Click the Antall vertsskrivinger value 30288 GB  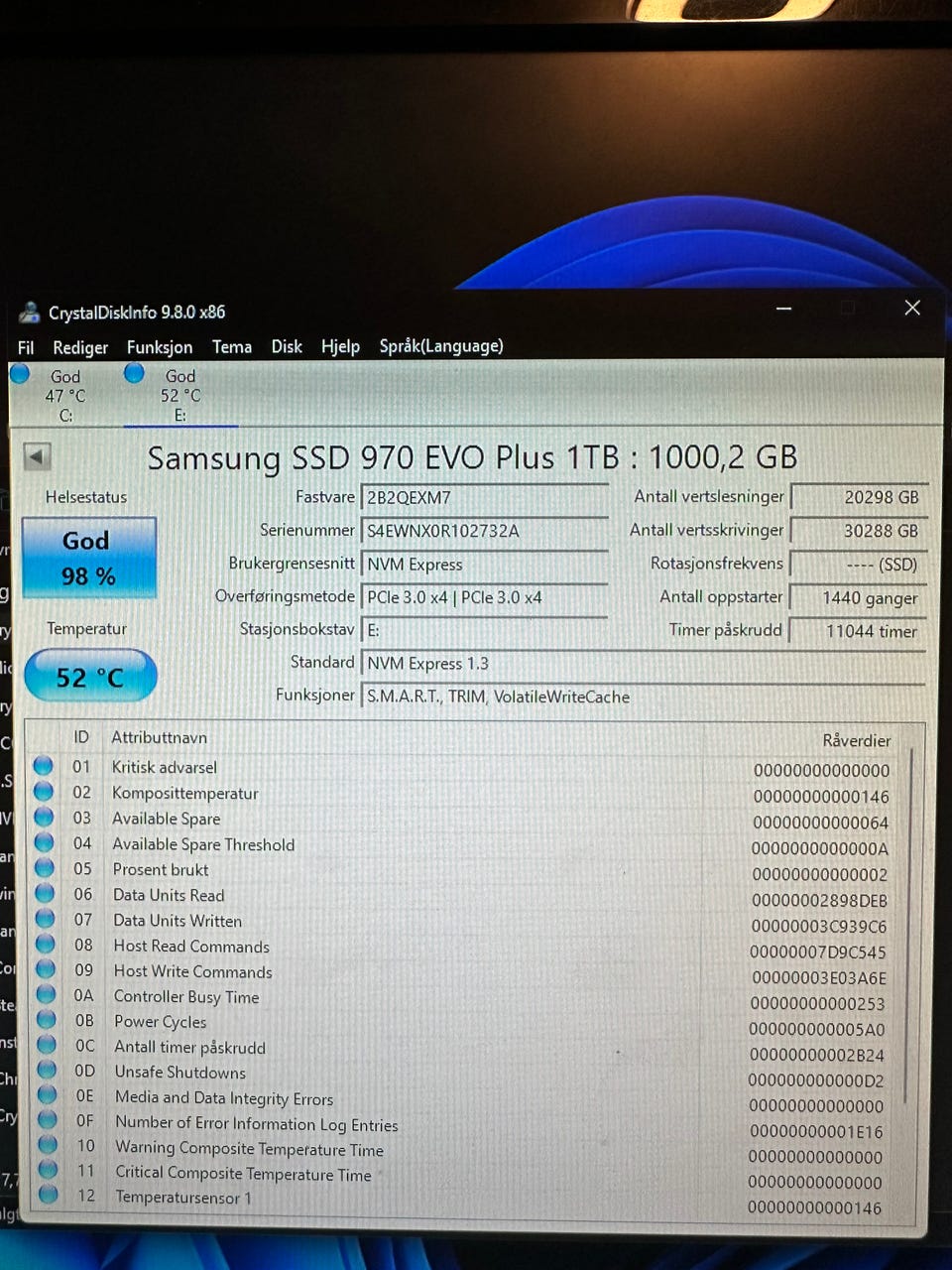click(x=859, y=531)
